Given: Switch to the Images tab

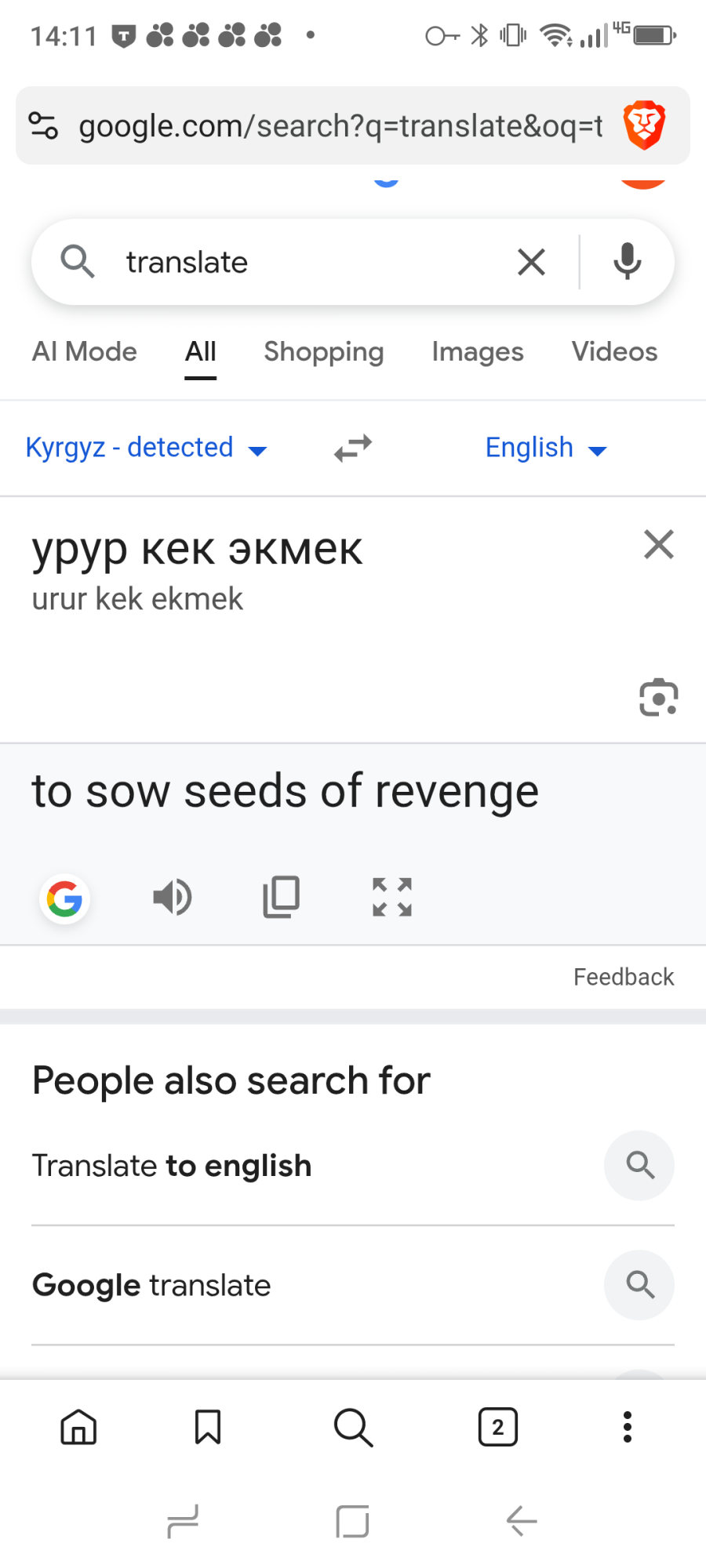Looking at the screenshot, I should (x=477, y=352).
